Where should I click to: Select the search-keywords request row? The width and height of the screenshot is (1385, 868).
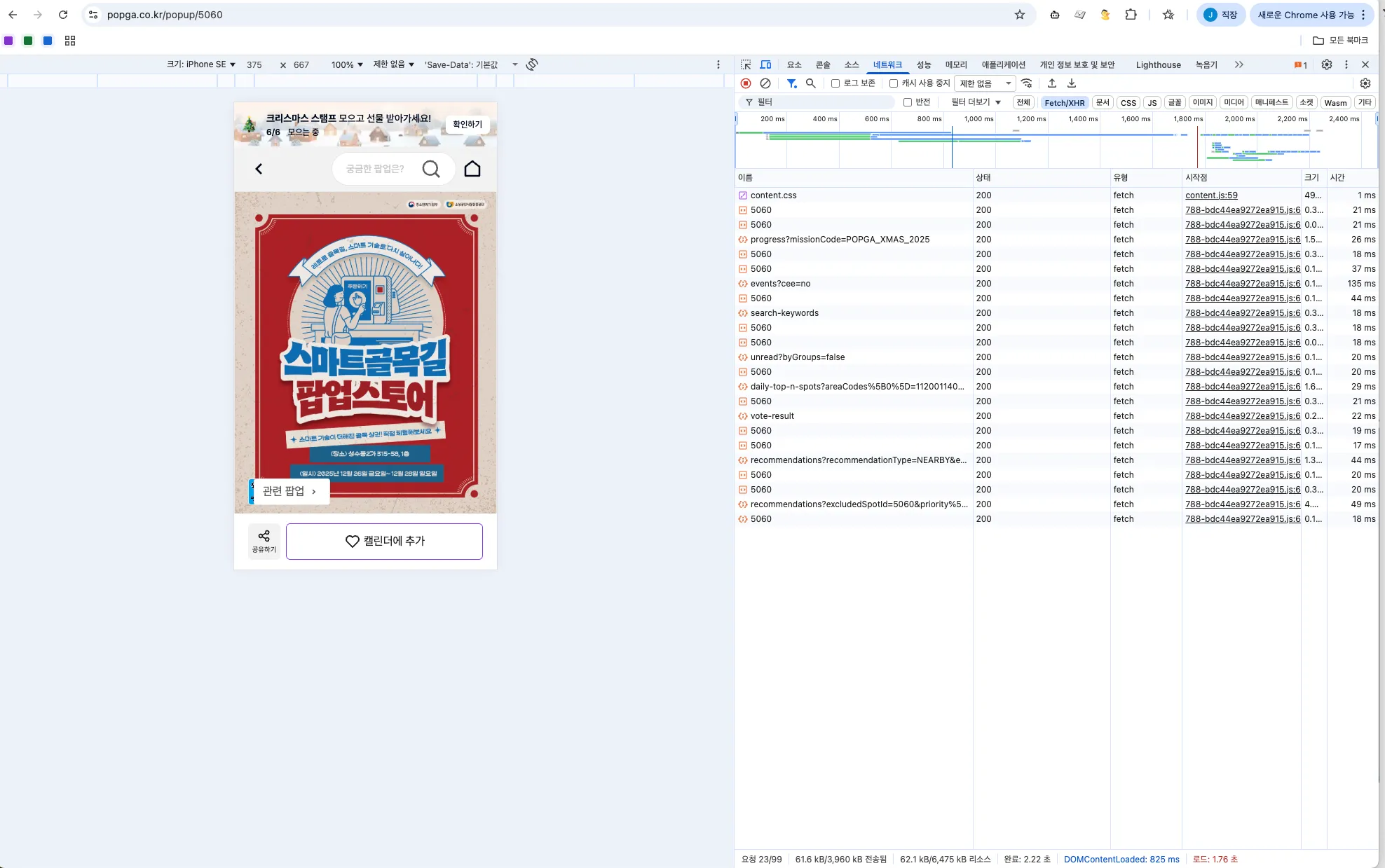[x=1056, y=313]
